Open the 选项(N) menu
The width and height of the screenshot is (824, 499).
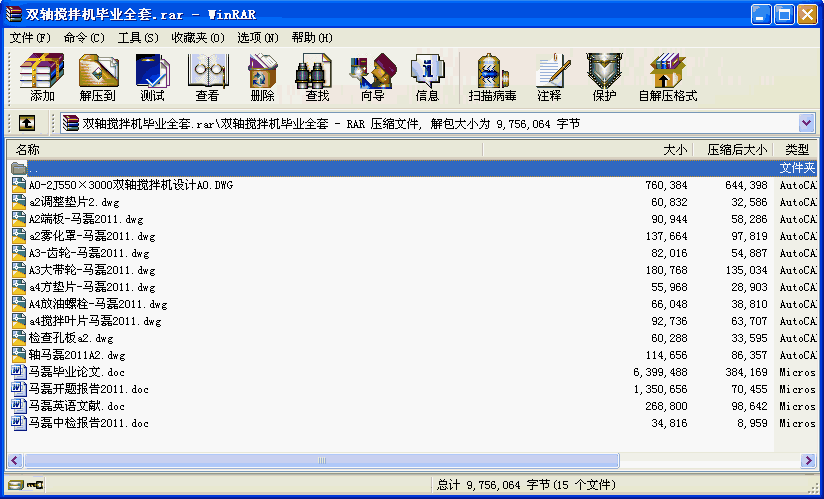point(258,38)
